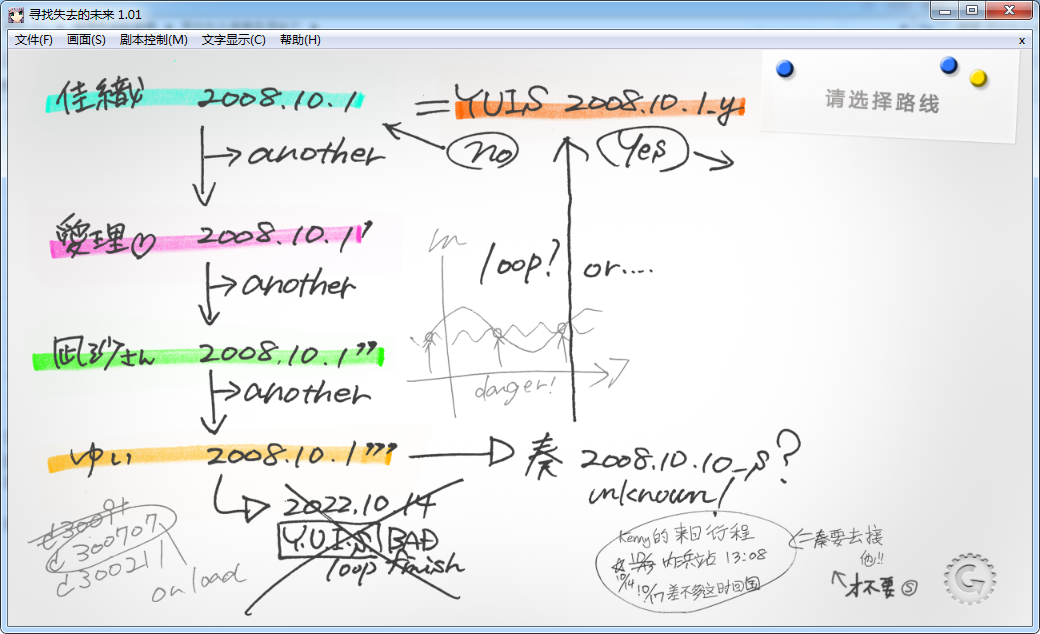Click the blue pushpin beside the yellow pin
The width and height of the screenshot is (1040, 634).
click(949, 65)
